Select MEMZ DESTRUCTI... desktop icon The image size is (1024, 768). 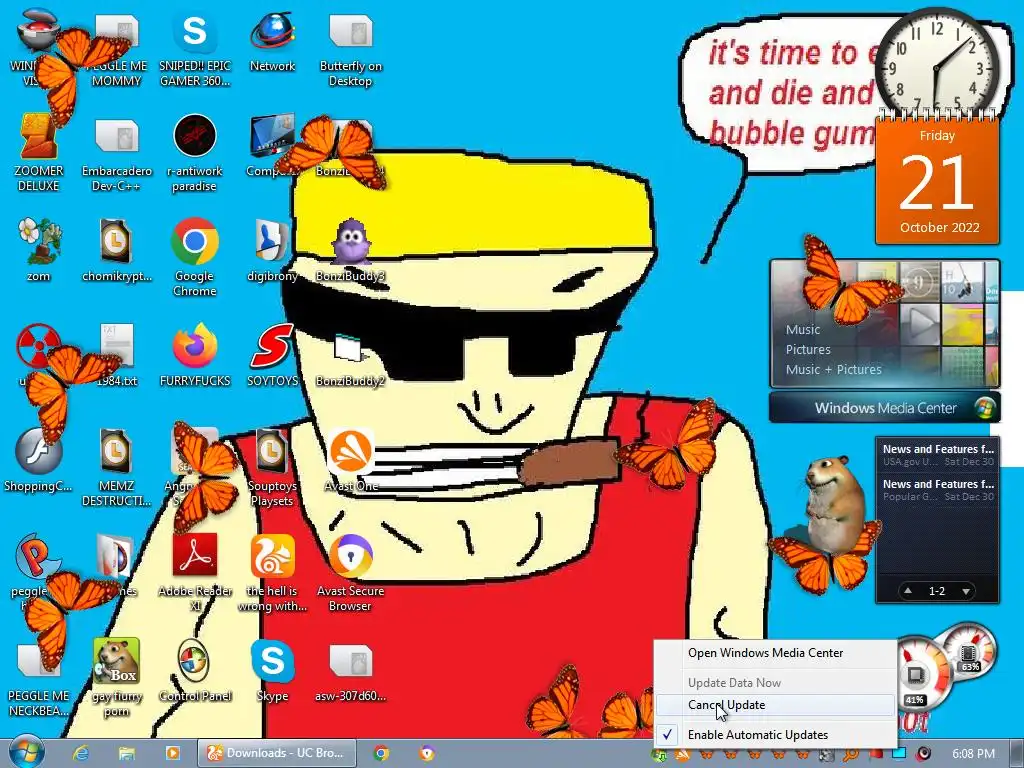pyautogui.click(x=116, y=467)
